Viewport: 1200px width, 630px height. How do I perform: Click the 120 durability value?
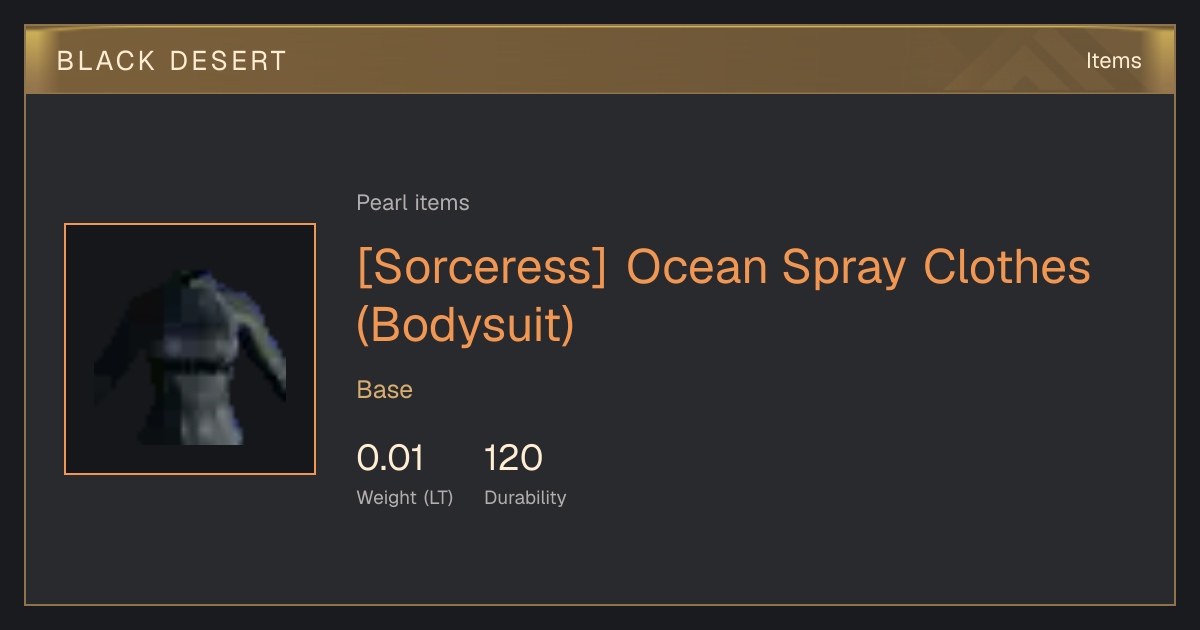click(513, 458)
